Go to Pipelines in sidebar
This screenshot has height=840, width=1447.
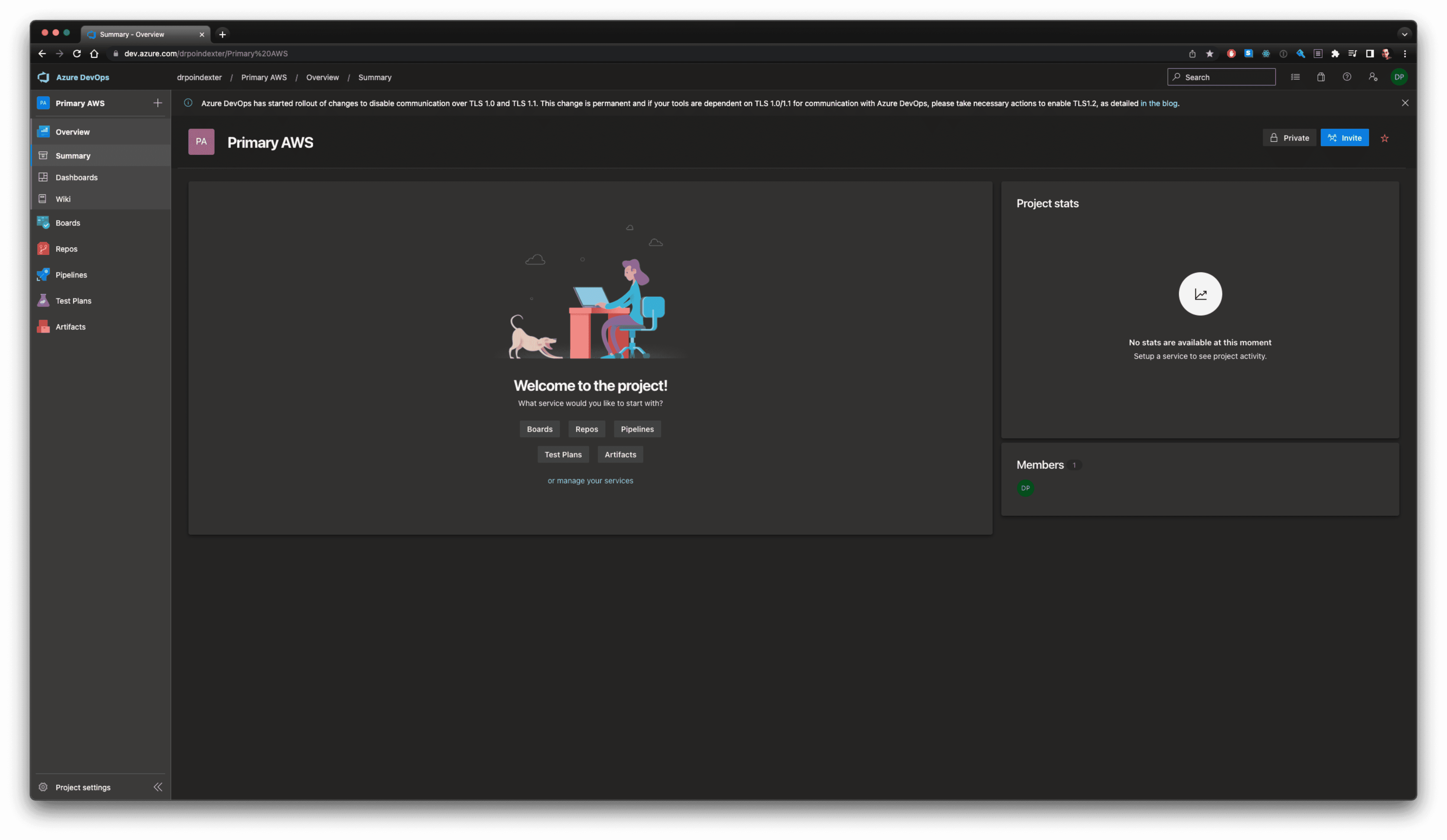(x=71, y=275)
